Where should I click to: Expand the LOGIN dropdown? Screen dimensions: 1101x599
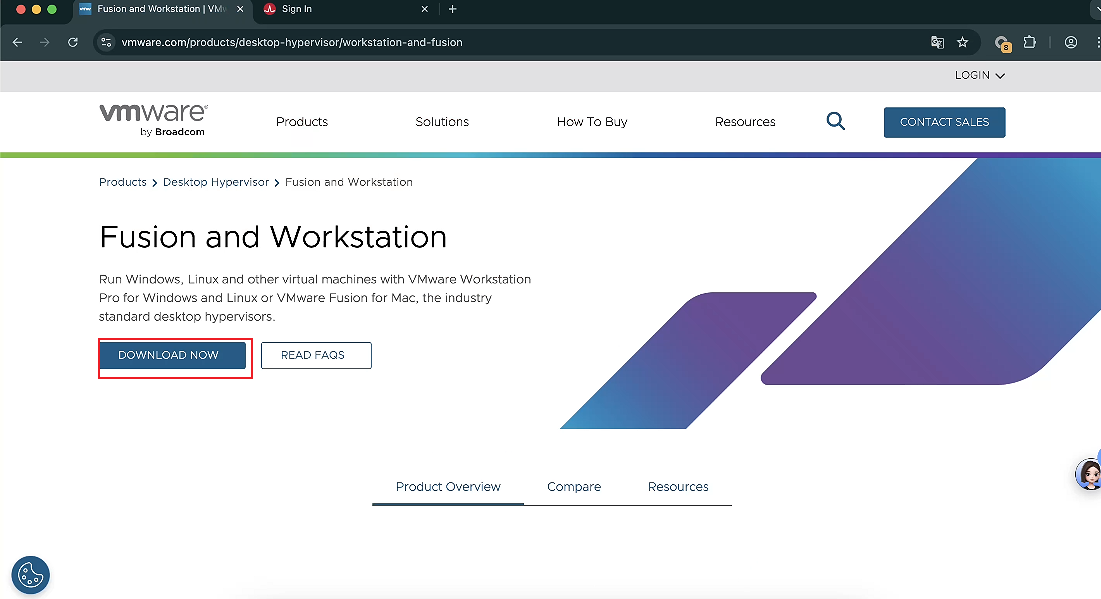pyautogui.click(x=980, y=75)
